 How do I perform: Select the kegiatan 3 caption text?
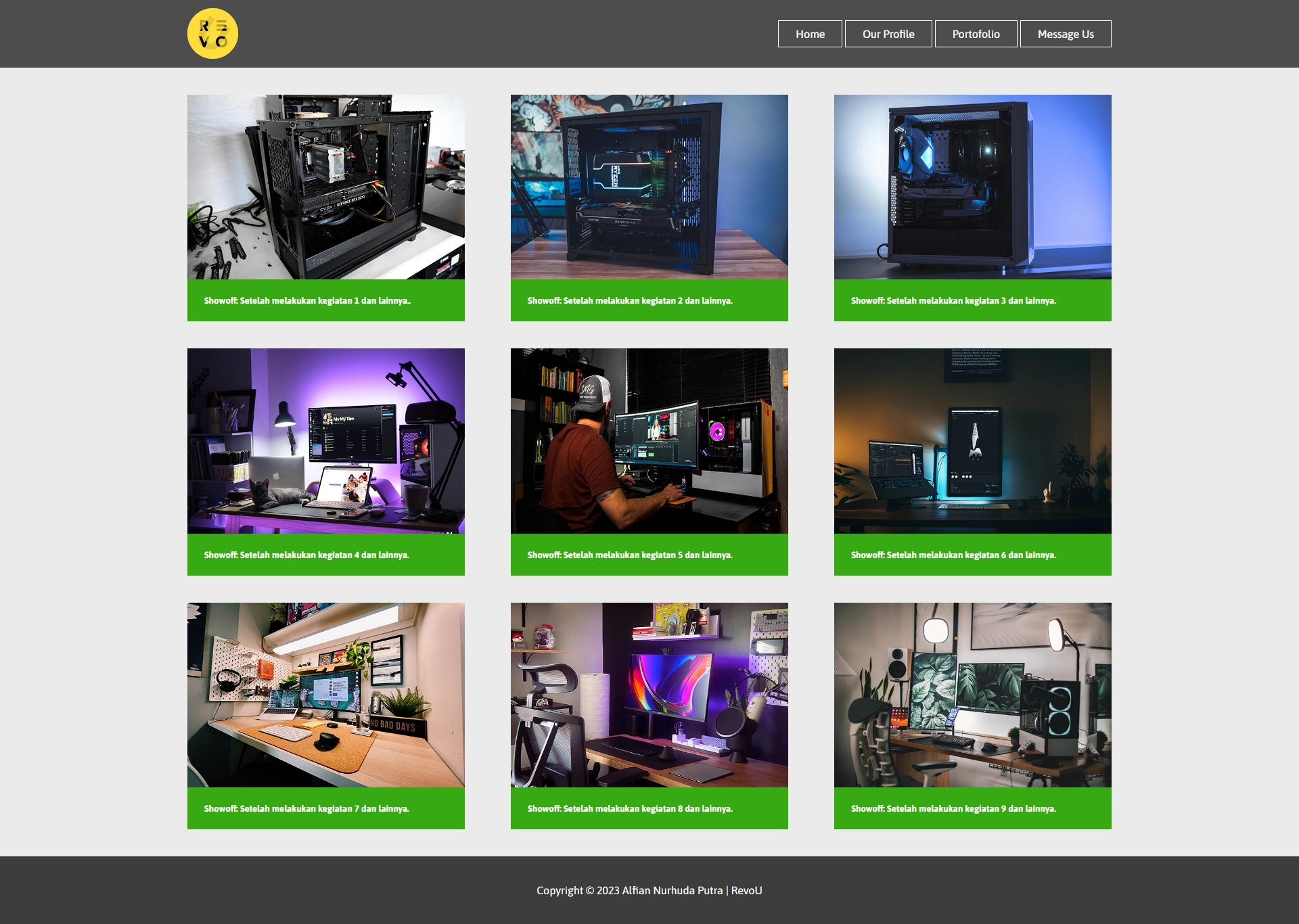pos(954,300)
